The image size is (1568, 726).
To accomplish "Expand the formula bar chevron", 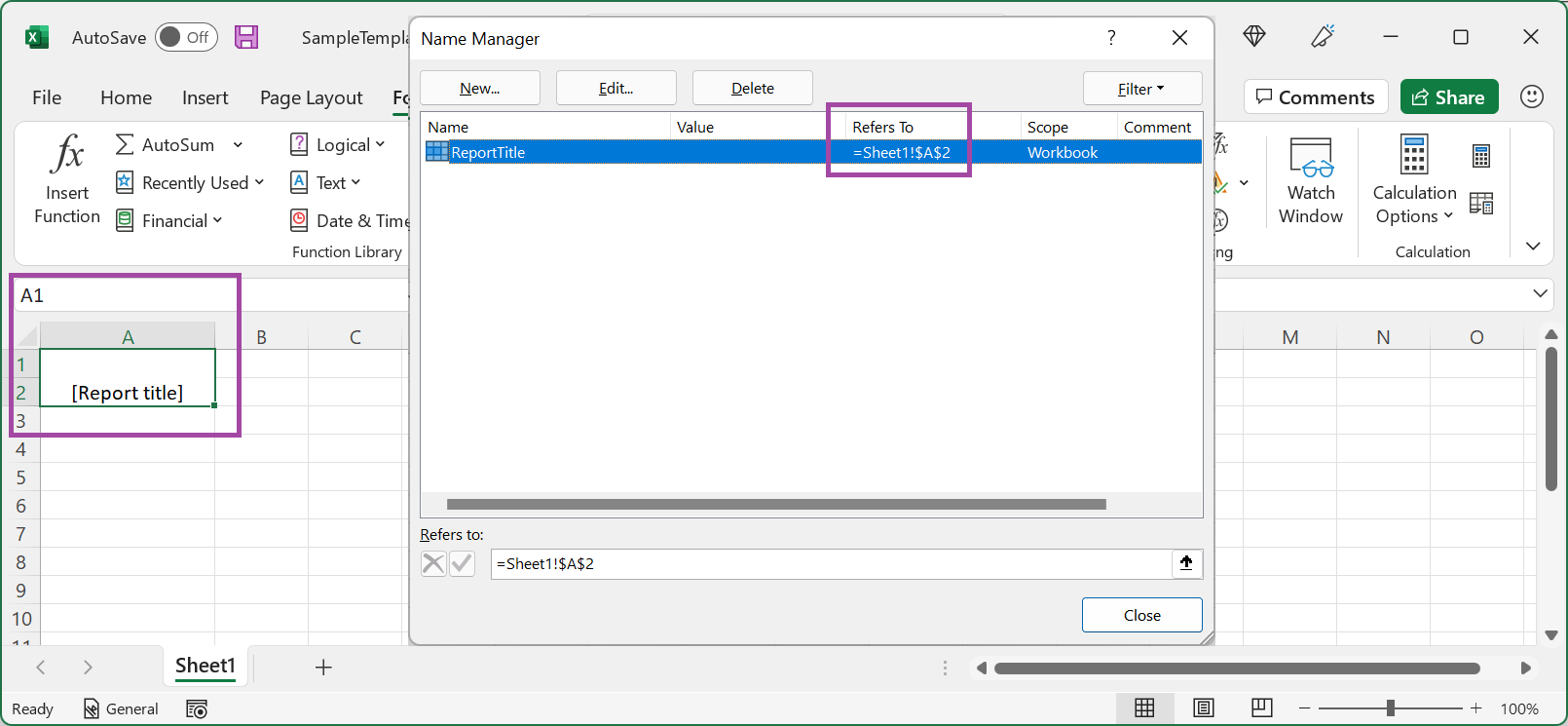I will point(1540,293).
